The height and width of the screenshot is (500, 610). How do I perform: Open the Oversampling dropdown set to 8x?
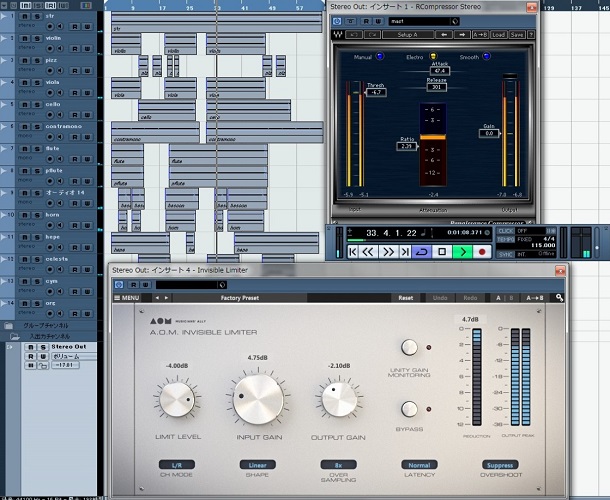click(x=338, y=465)
